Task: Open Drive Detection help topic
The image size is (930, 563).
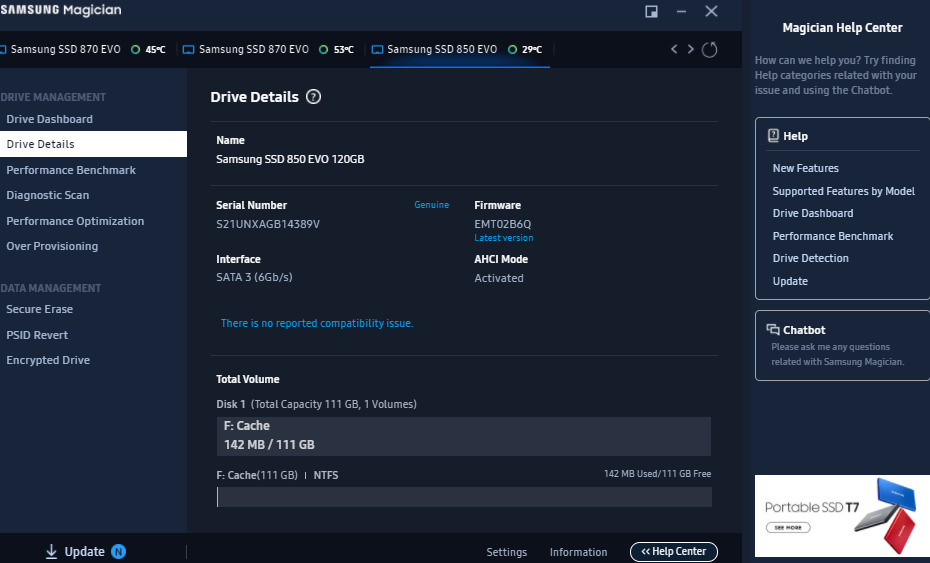Action: 810,259
